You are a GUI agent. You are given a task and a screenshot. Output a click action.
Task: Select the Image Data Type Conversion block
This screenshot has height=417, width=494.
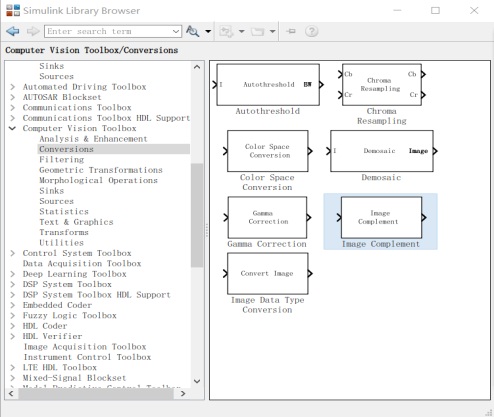[x=268, y=273]
